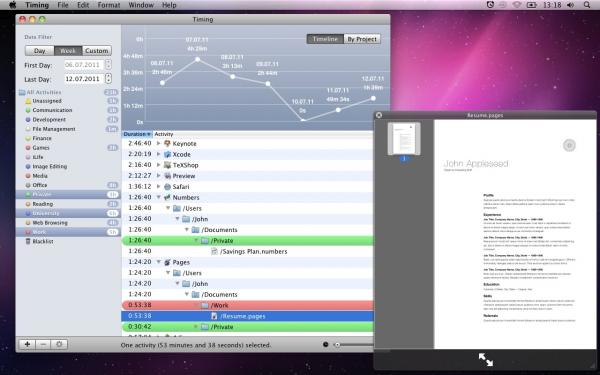Click the gear settings button at bottom left
Screen dimensions: 600x375
(x=59, y=344)
